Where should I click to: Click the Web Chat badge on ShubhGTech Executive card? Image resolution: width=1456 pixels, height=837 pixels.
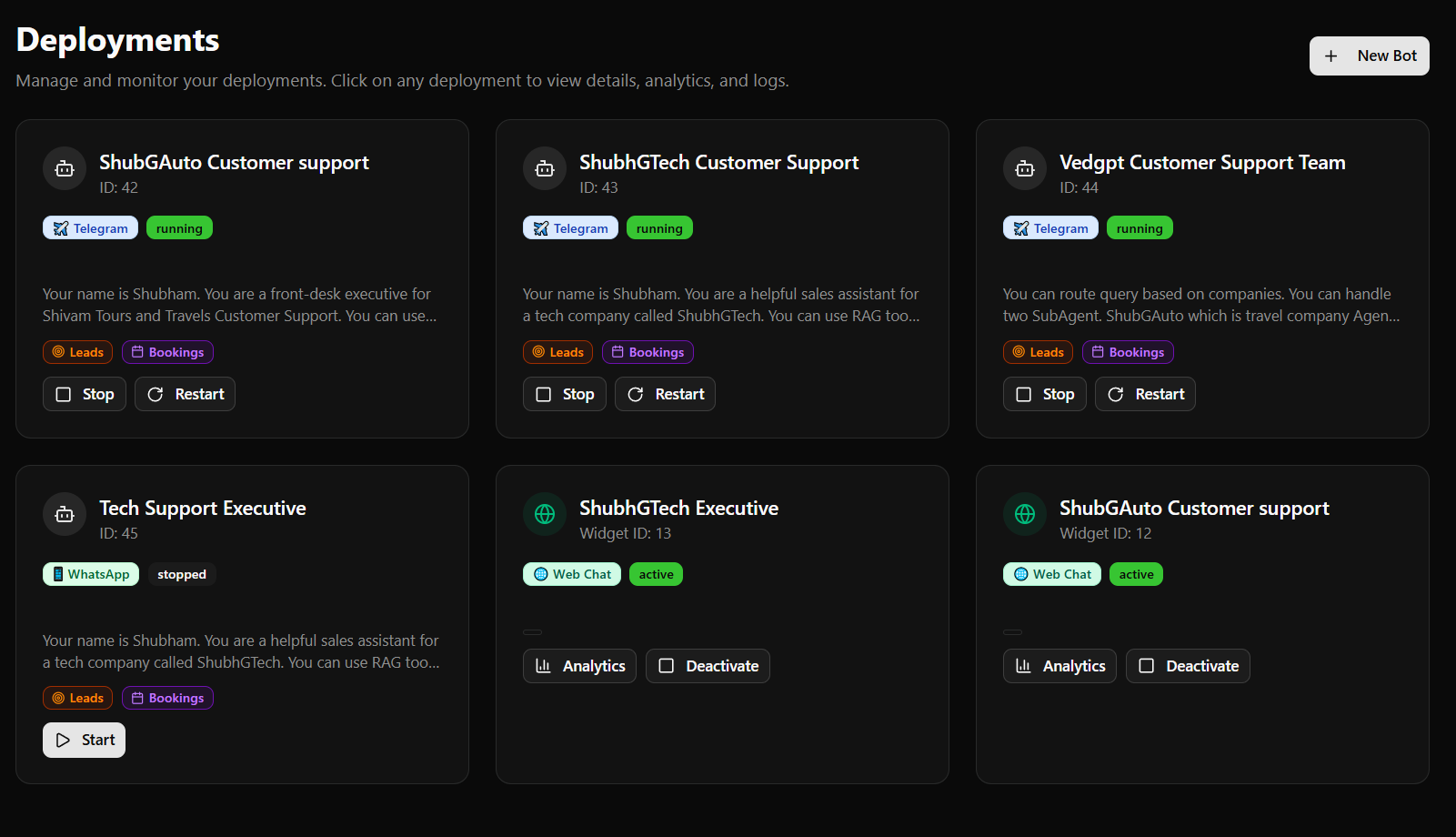pos(572,574)
